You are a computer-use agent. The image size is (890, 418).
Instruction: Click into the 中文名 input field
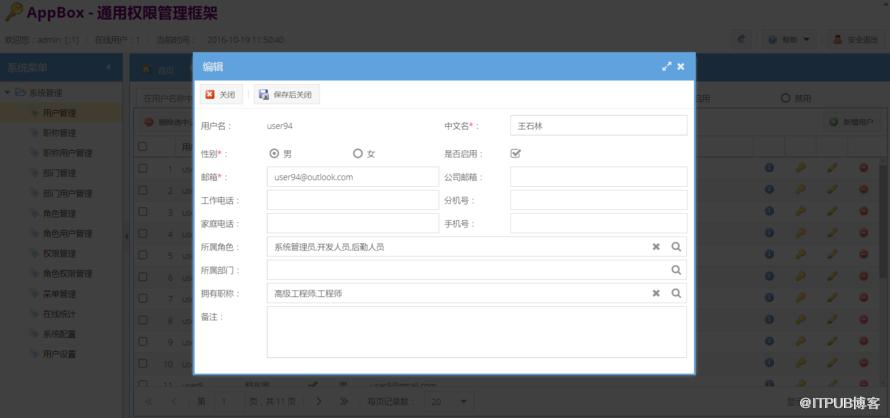598,126
